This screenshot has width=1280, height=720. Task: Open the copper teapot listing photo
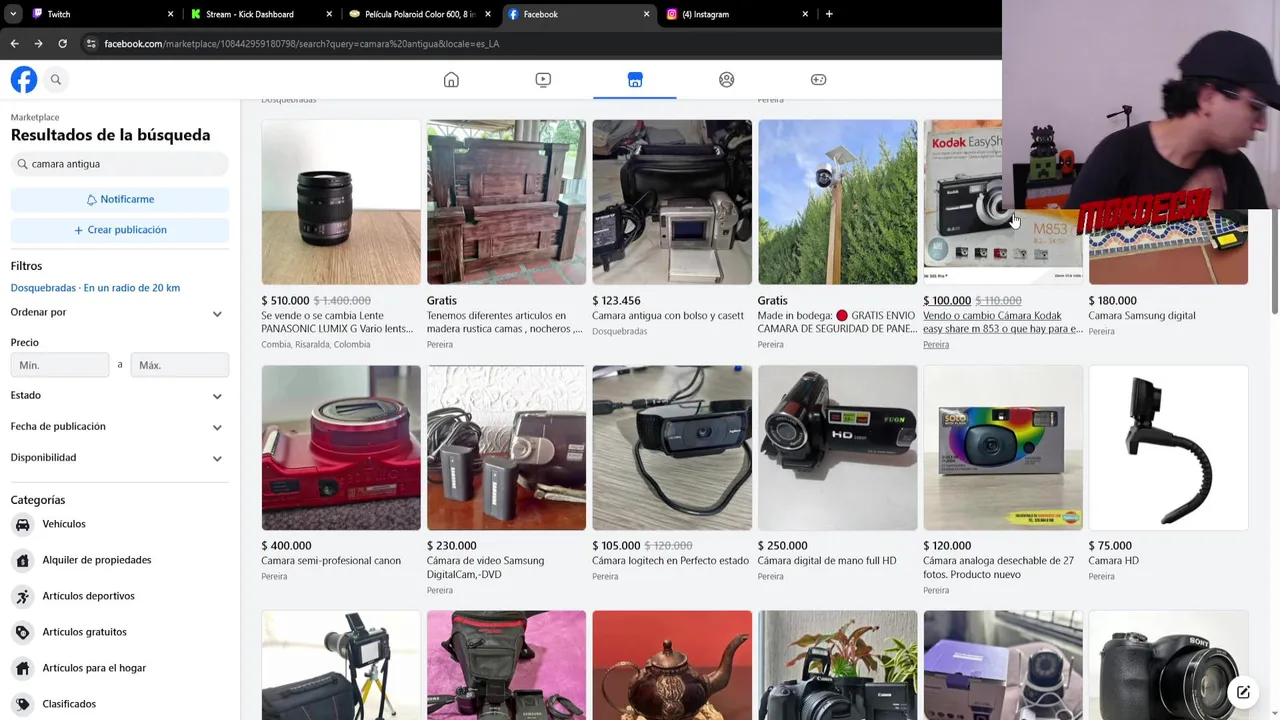click(672, 665)
